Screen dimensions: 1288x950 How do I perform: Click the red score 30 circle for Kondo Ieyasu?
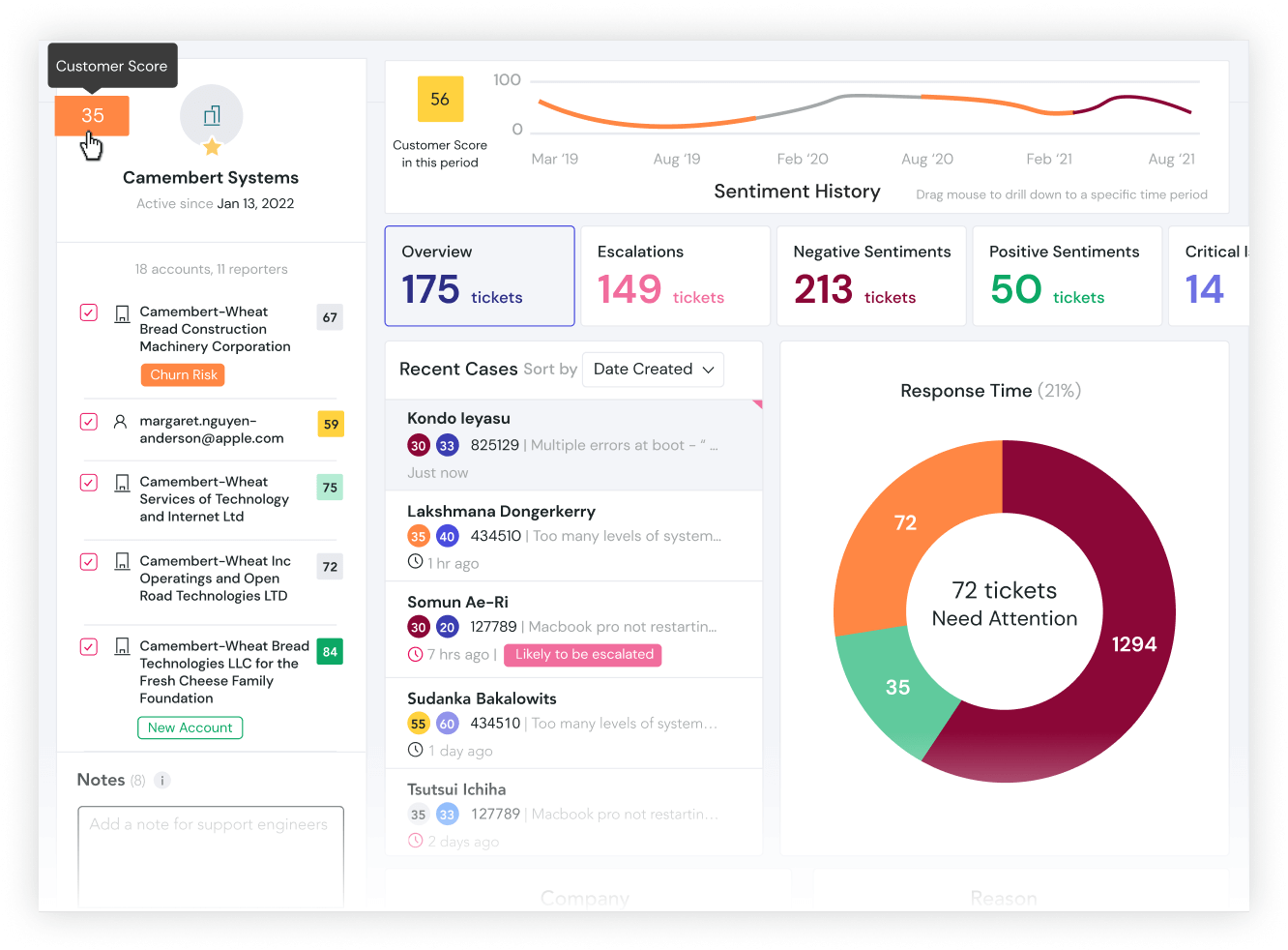coord(418,446)
